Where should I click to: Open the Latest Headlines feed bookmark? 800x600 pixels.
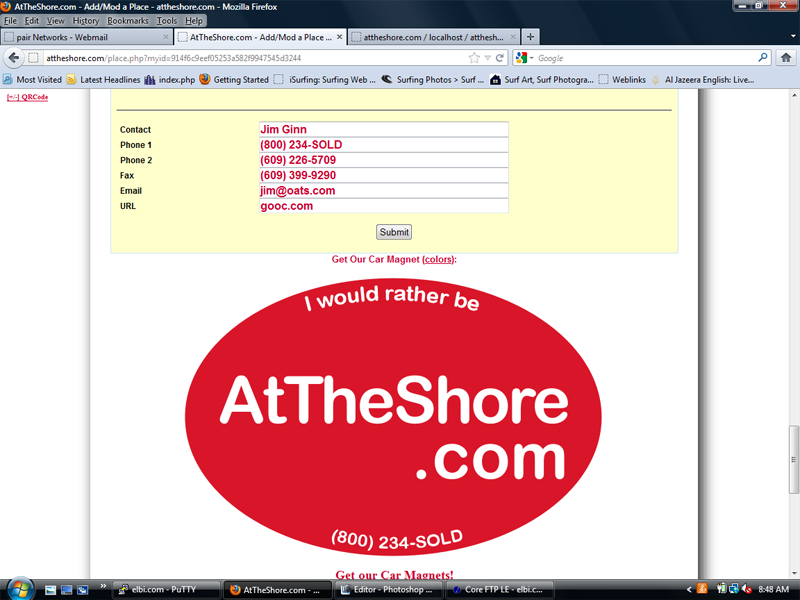(x=104, y=80)
